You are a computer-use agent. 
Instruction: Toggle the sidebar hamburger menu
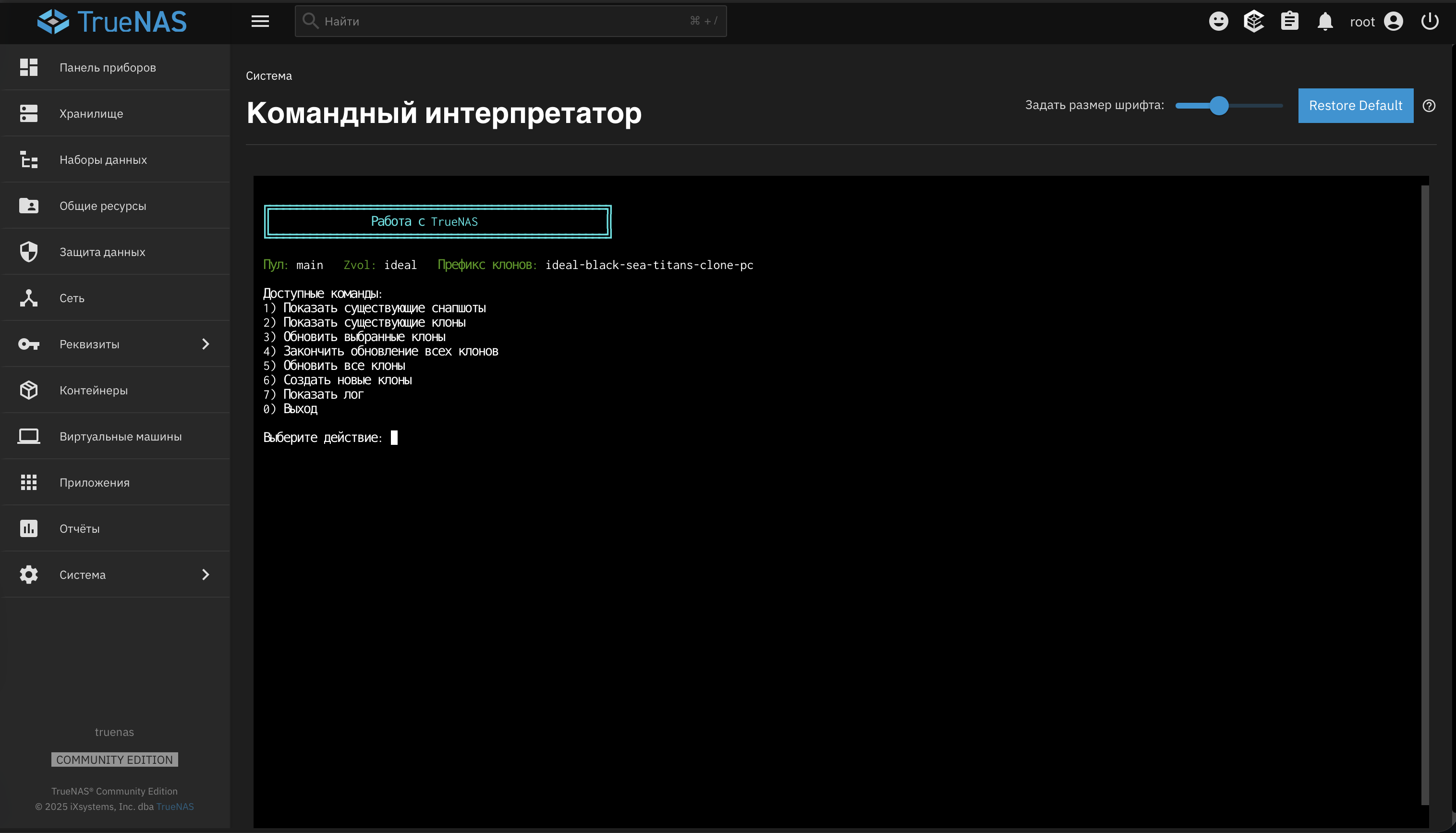260,21
